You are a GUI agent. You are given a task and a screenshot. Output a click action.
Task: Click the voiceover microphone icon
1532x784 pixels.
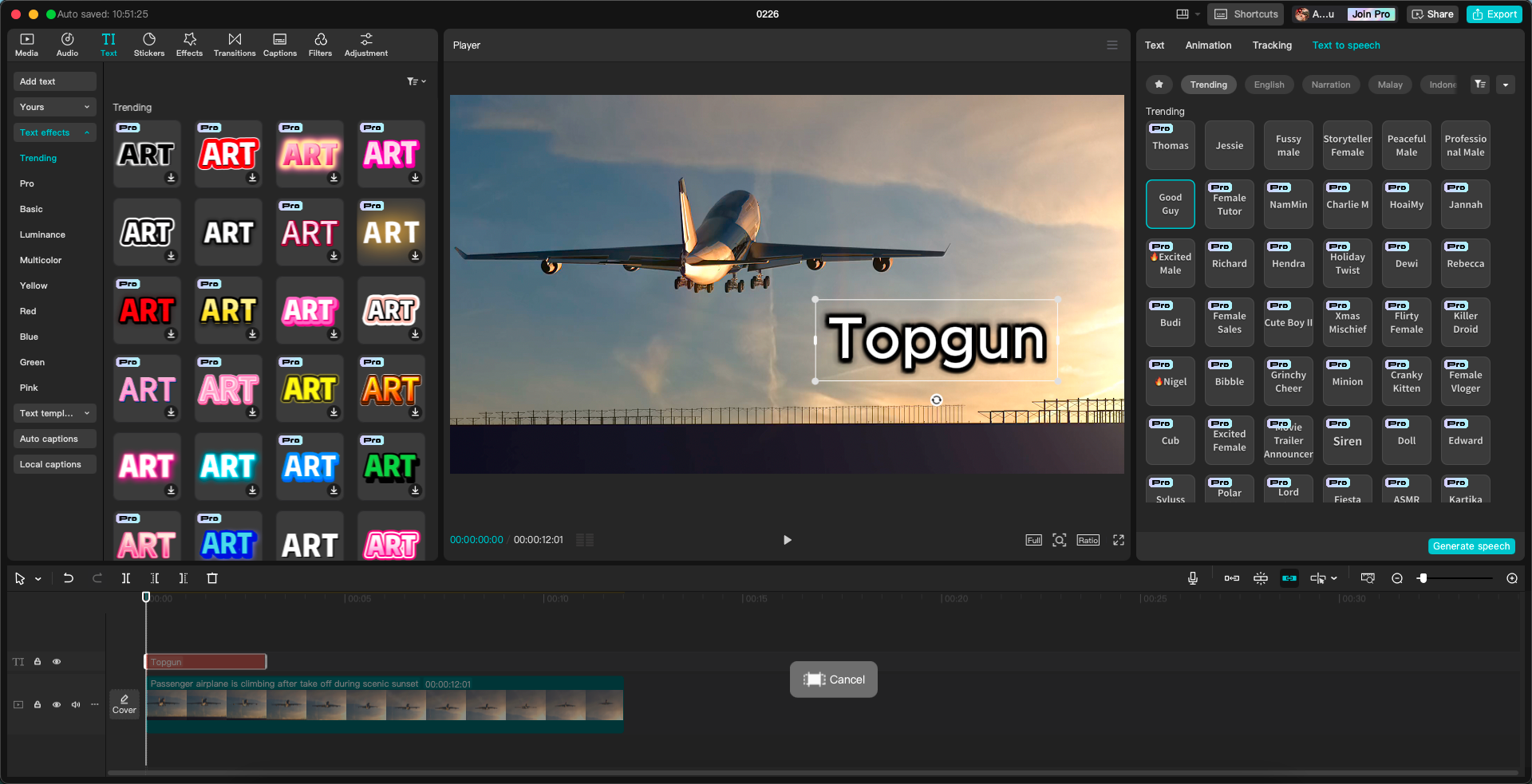coord(1192,578)
